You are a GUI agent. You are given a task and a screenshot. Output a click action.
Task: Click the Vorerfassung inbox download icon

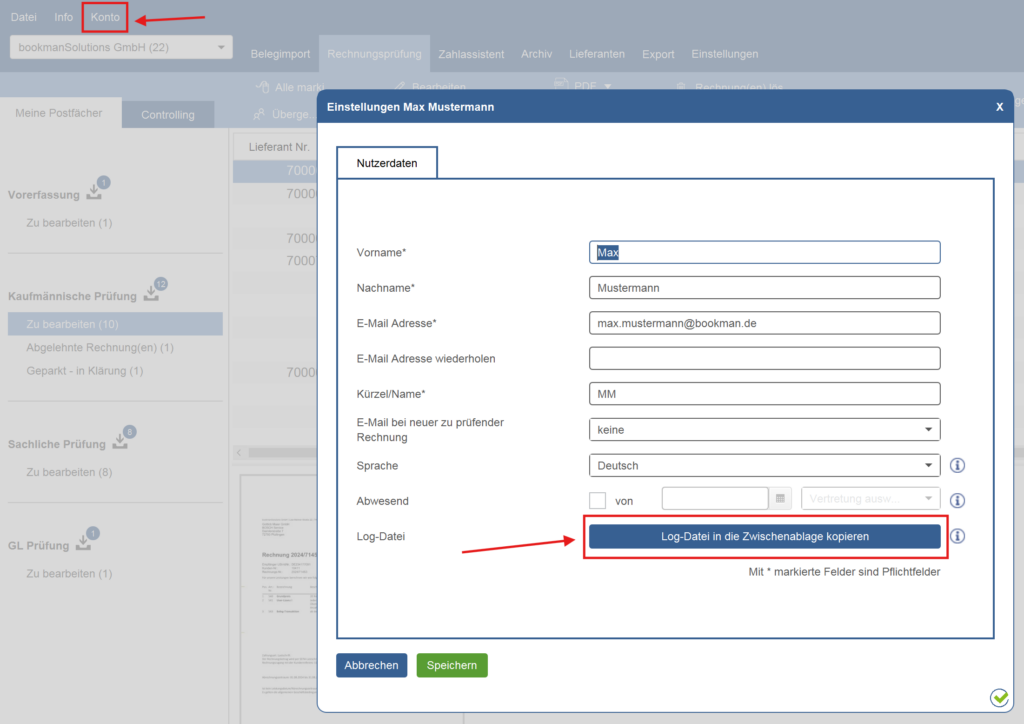point(95,191)
